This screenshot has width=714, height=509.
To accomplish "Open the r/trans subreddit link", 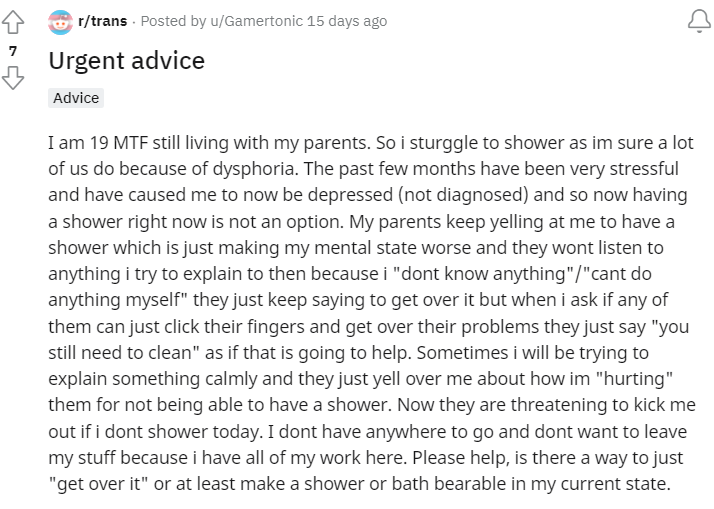I will 102,21.
